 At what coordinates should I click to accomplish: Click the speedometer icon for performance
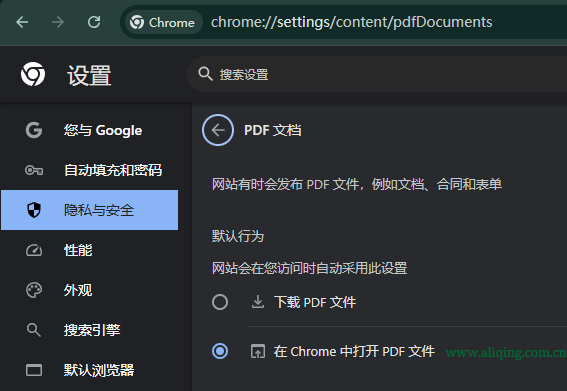pyautogui.click(x=34, y=250)
